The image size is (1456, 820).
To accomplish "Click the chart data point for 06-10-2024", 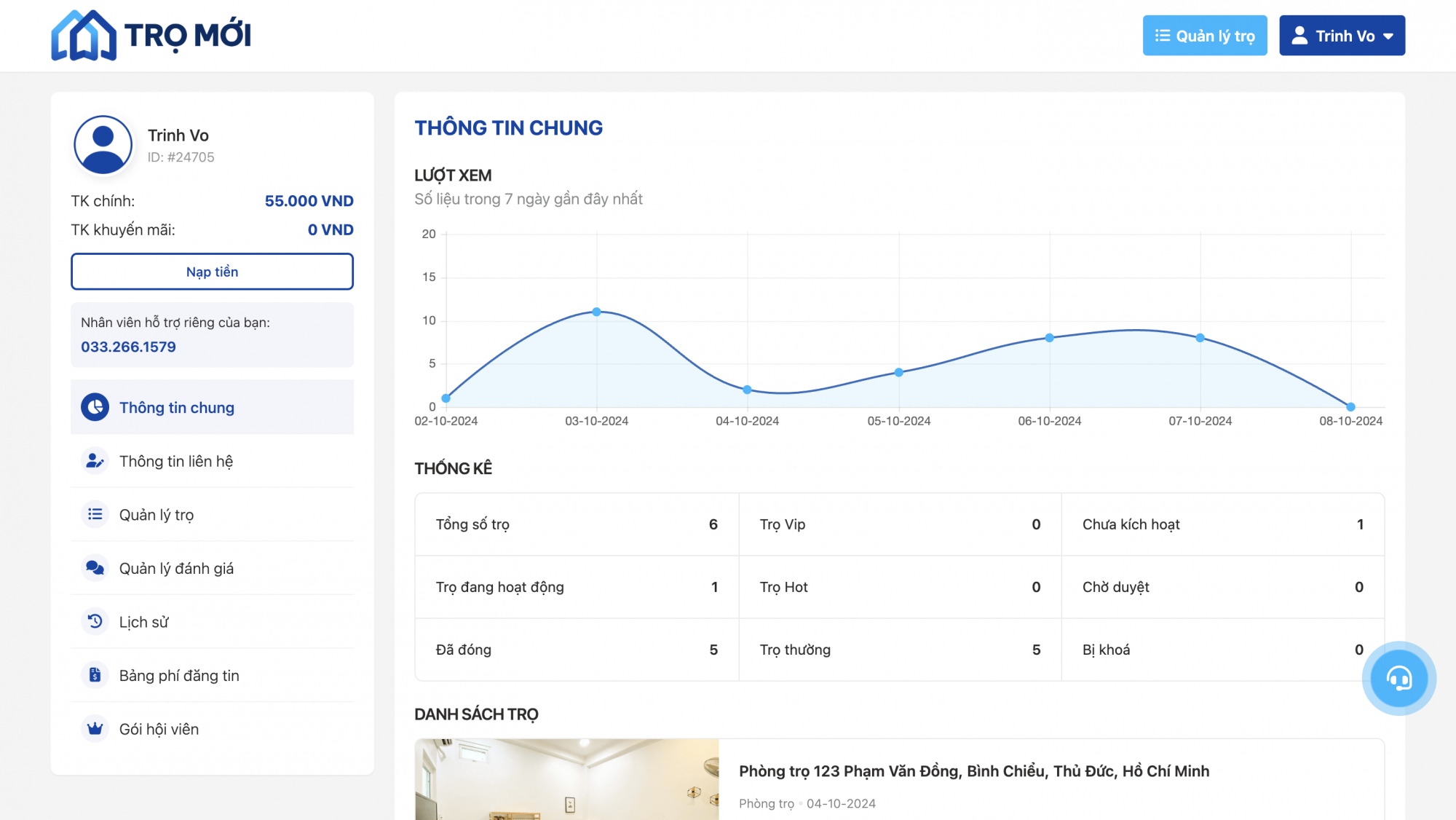I will pyautogui.click(x=1049, y=337).
